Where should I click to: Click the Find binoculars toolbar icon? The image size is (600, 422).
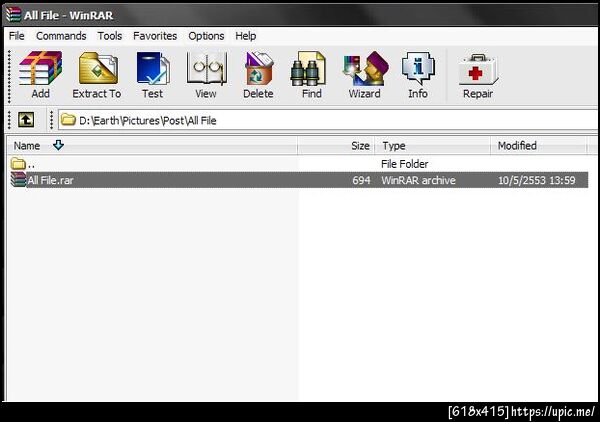tap(308, 68)
